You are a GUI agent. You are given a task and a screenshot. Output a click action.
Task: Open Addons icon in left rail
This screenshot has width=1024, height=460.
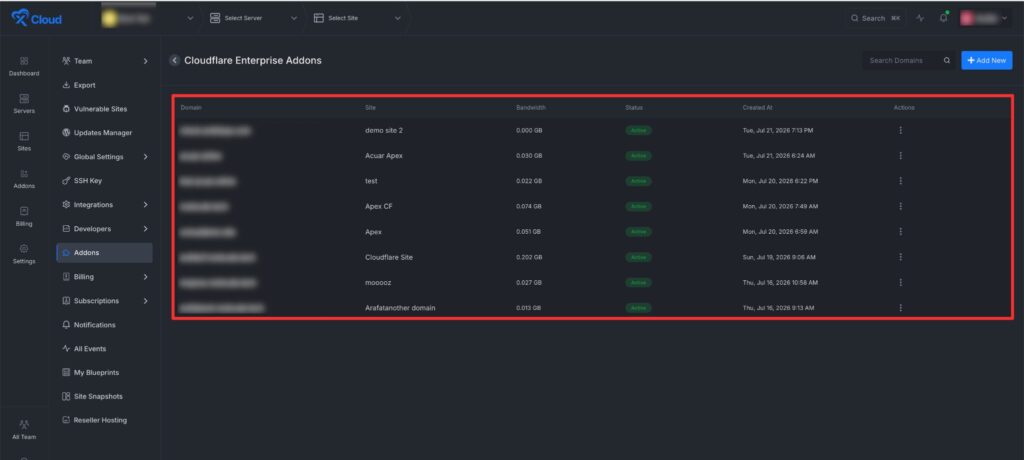(24, 178)
